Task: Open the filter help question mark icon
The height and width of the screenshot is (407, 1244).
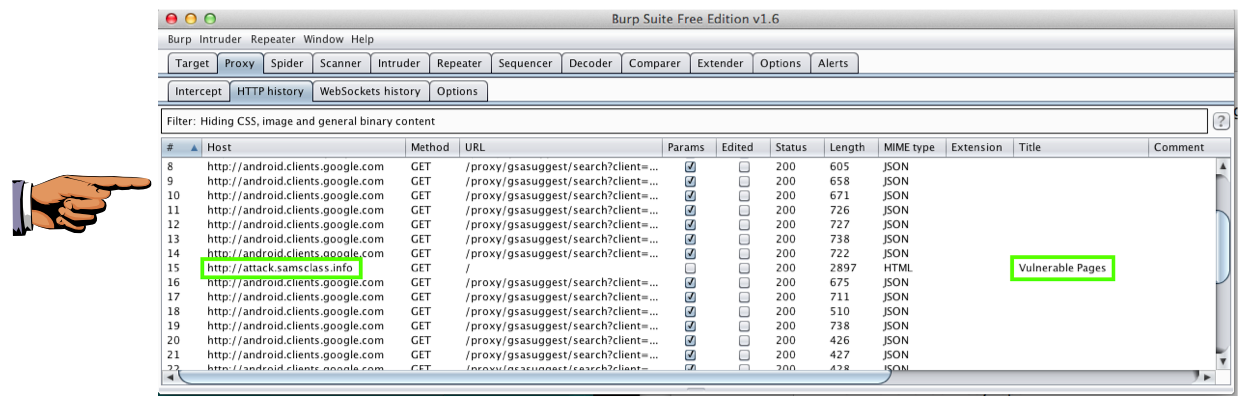Action: click(x=1221, y=121)
